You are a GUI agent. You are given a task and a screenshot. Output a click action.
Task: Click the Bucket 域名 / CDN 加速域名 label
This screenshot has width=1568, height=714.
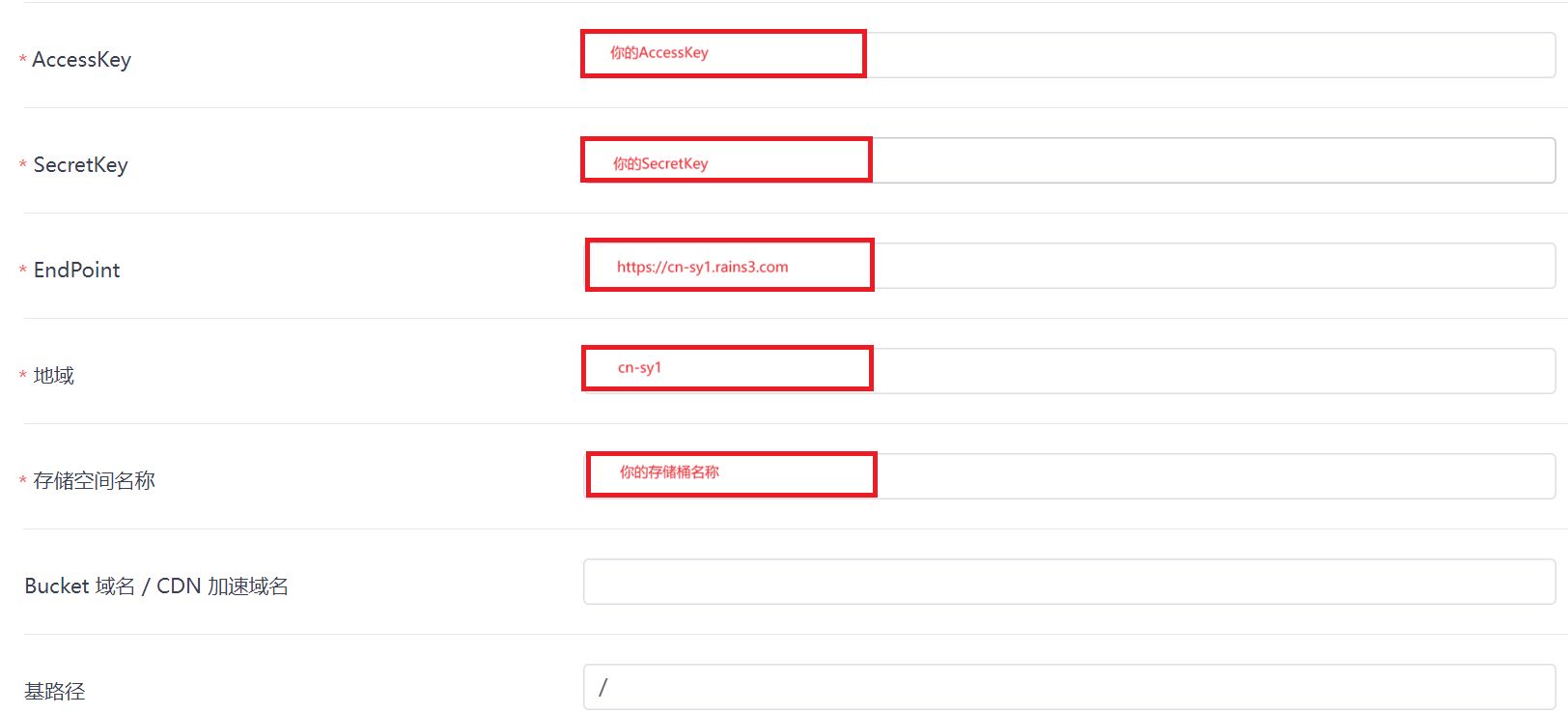156,586
